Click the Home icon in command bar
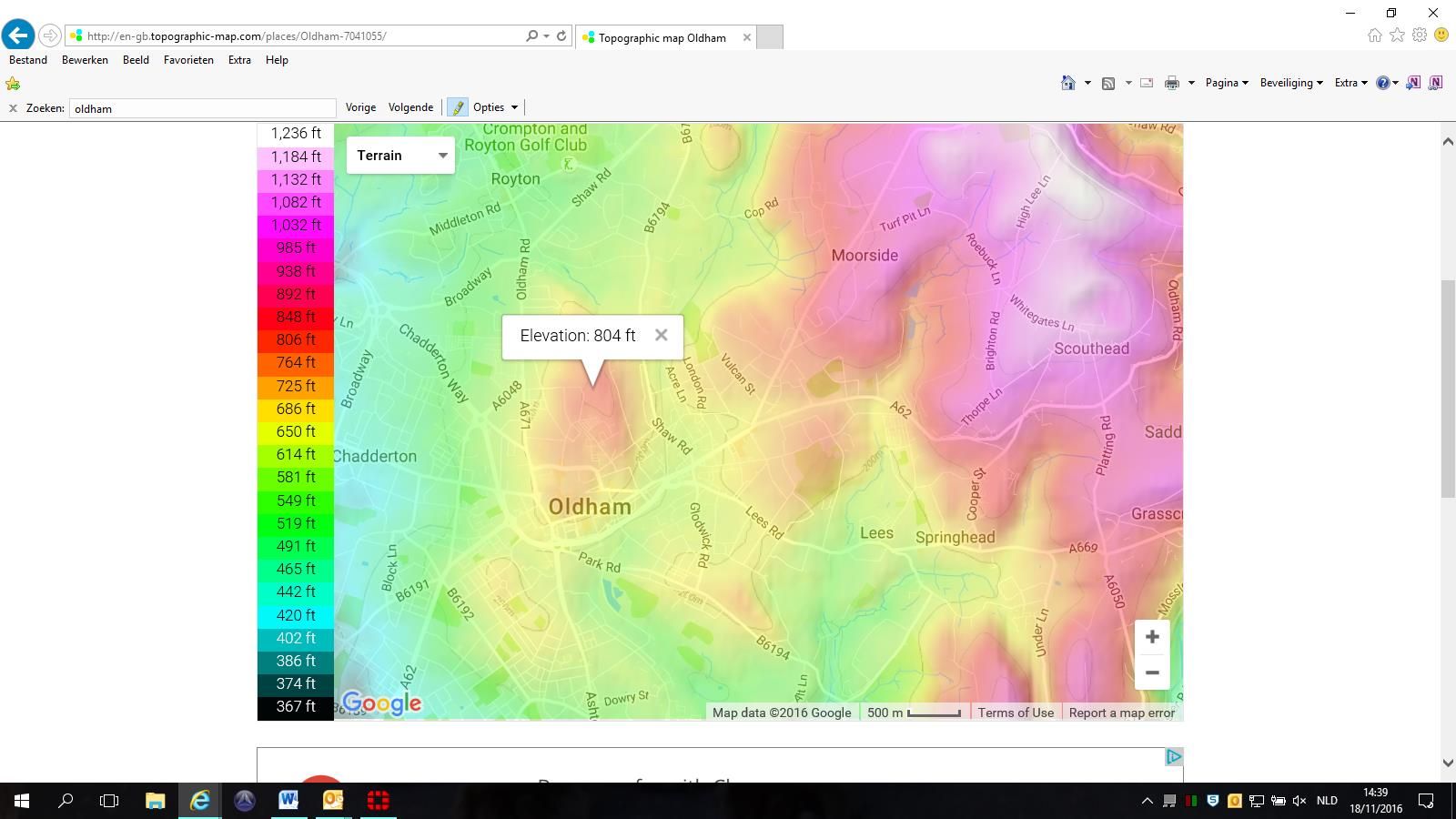The image size is (1456, 819). [1068, 83]
